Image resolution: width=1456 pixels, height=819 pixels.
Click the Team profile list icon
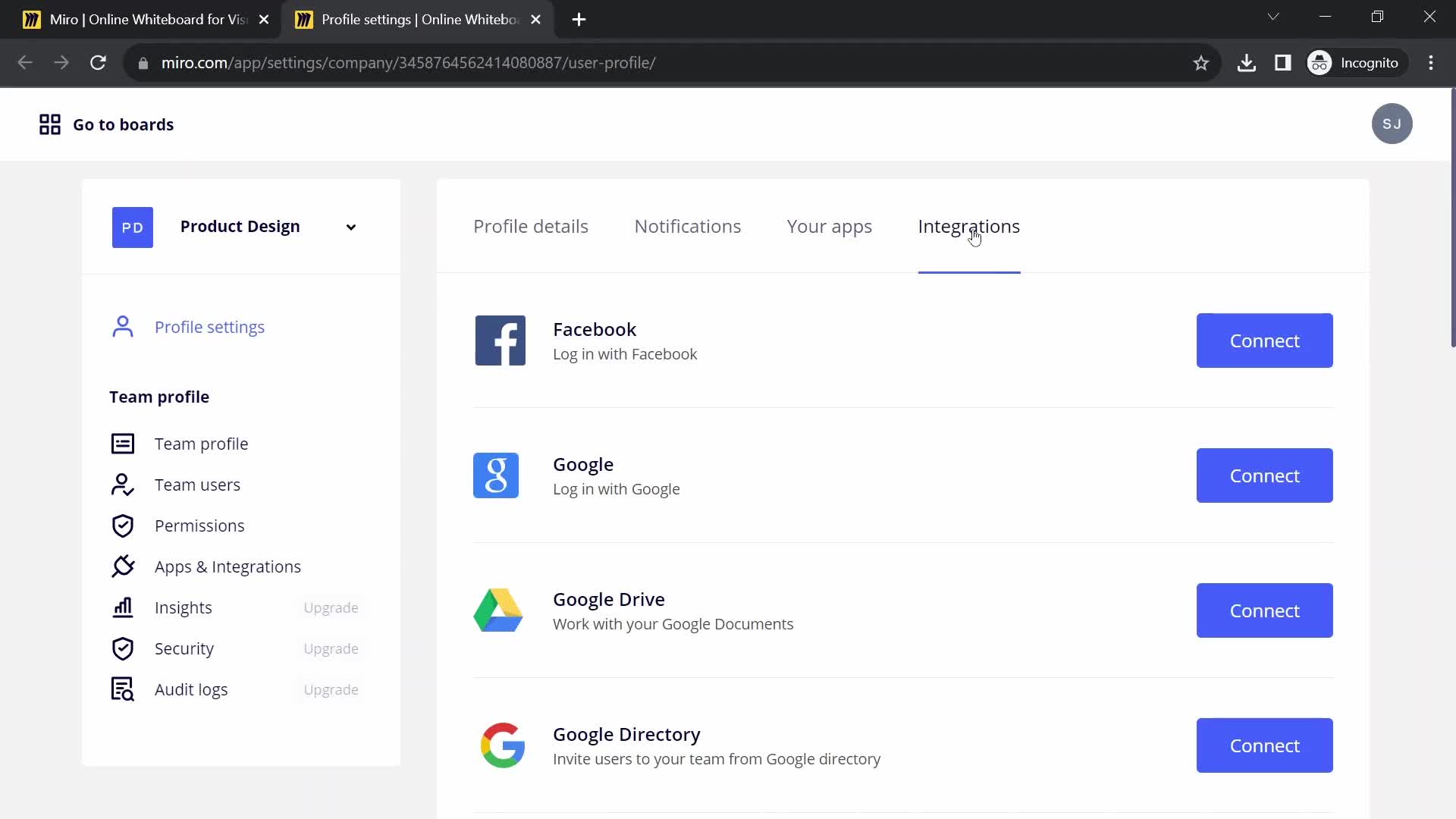(x=123, y=444)
